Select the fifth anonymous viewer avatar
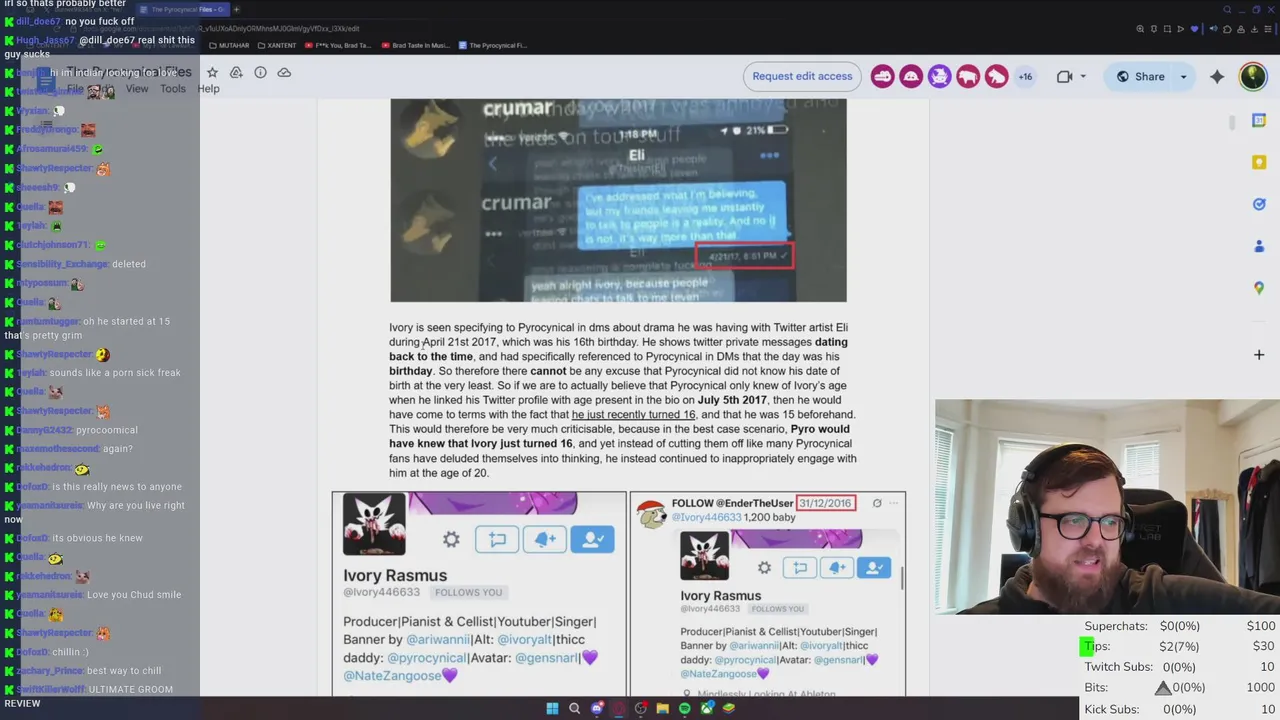This screenshot has width=1280, height=720. coord(996,77)
